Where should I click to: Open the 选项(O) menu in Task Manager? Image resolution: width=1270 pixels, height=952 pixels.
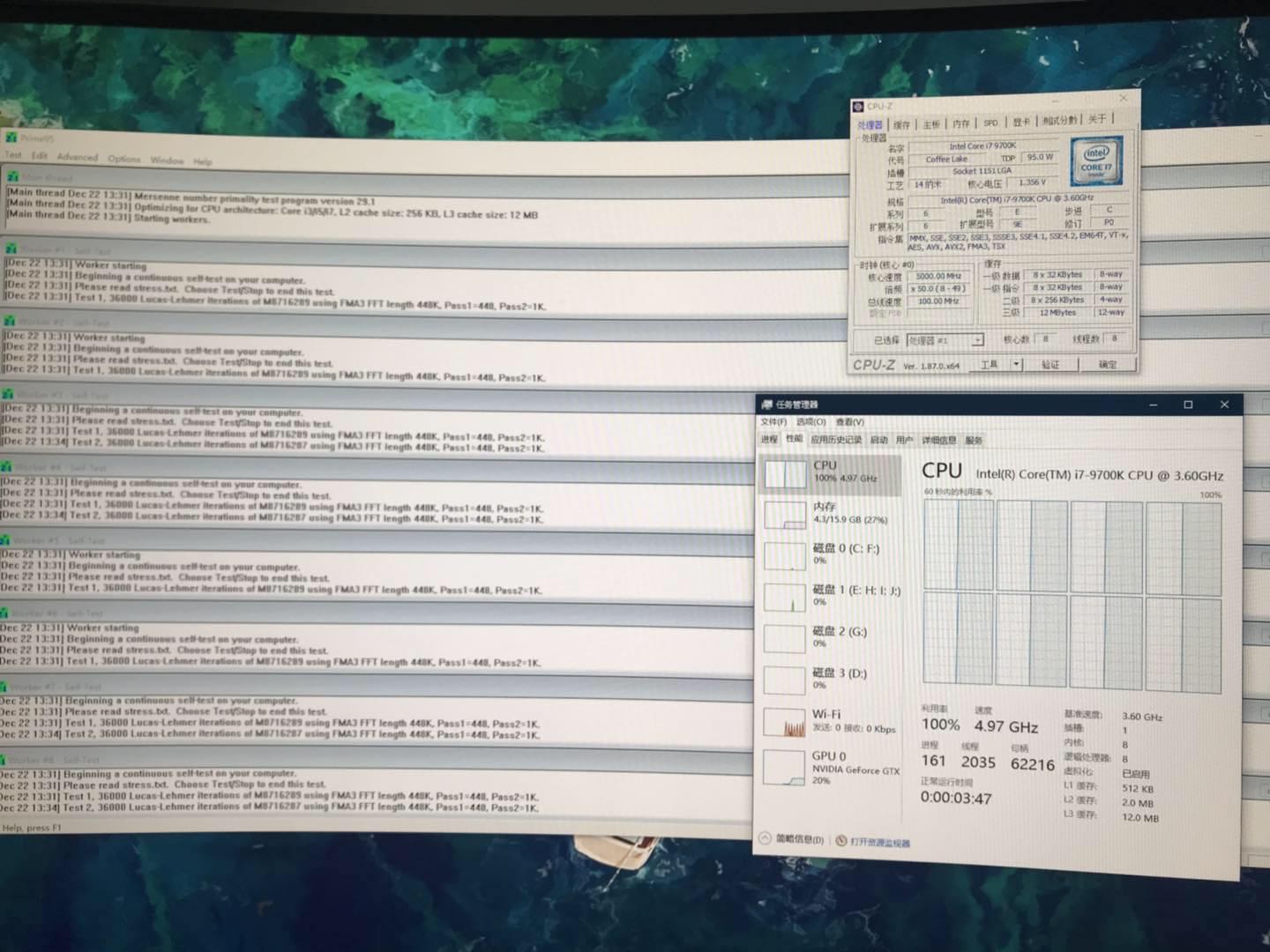811,421
